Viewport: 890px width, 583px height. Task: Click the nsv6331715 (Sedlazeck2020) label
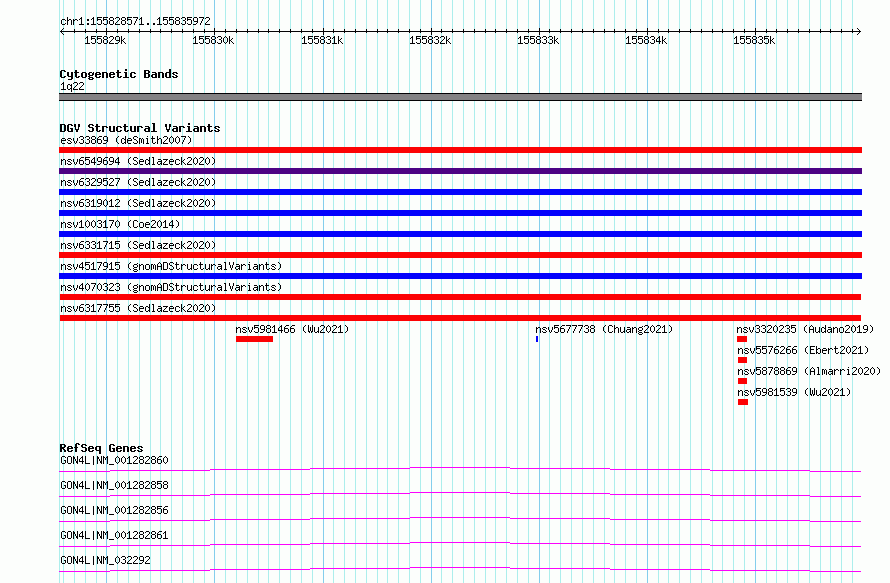pos(138,245)
